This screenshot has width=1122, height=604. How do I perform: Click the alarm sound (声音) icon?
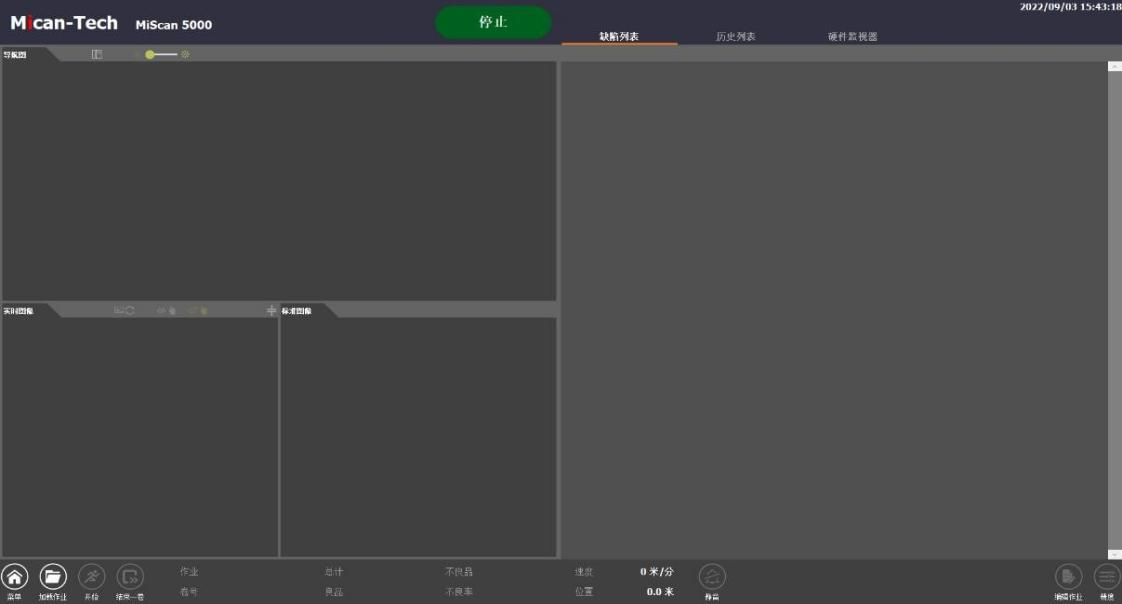coord(711,576)
